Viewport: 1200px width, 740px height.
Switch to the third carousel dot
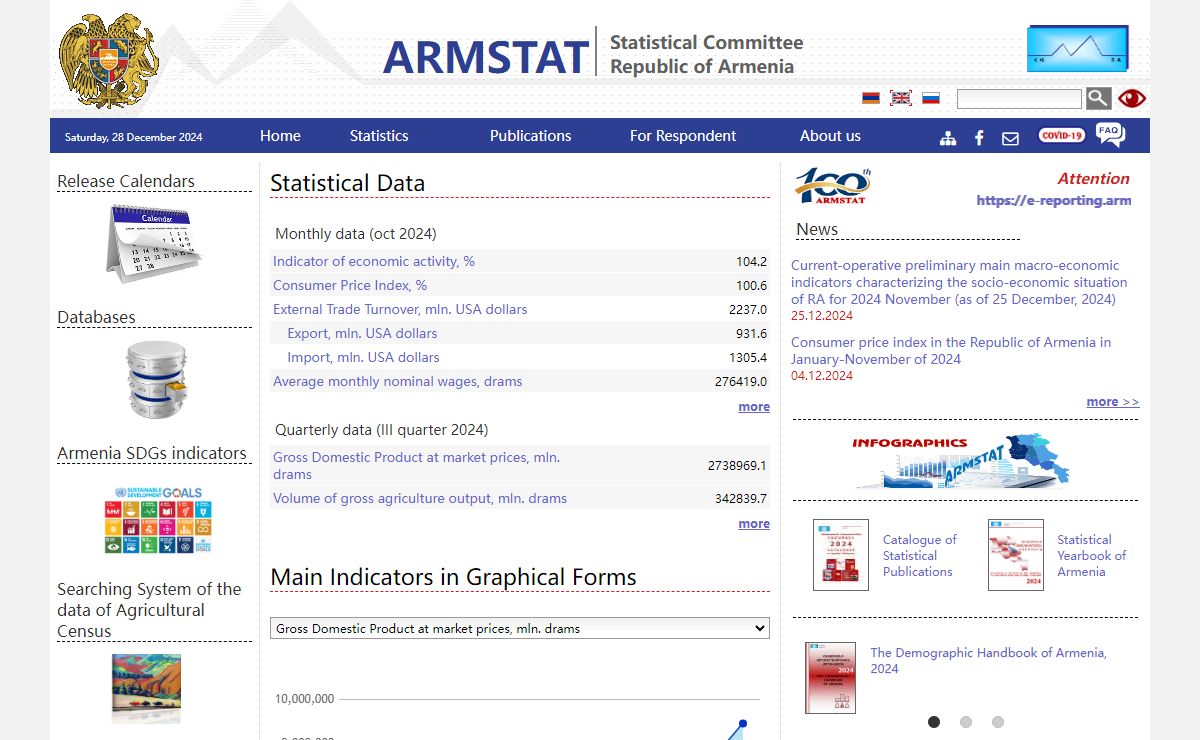pos(998,722)
